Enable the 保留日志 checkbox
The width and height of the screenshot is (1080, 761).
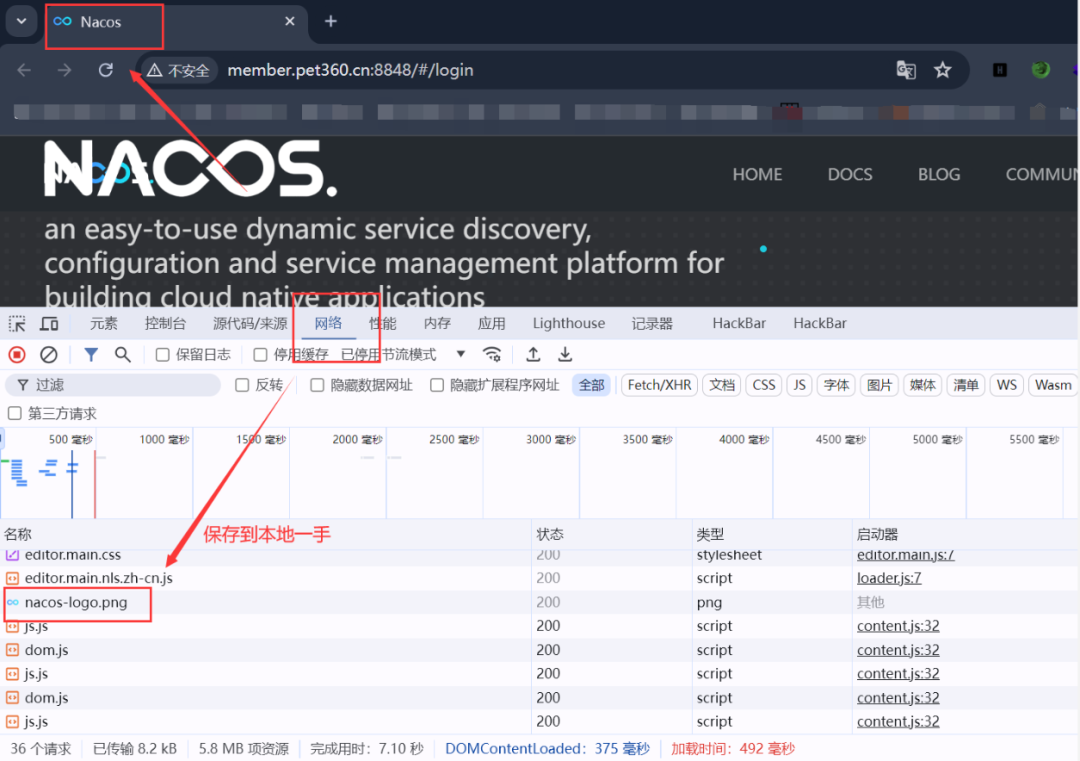point(163,355)
